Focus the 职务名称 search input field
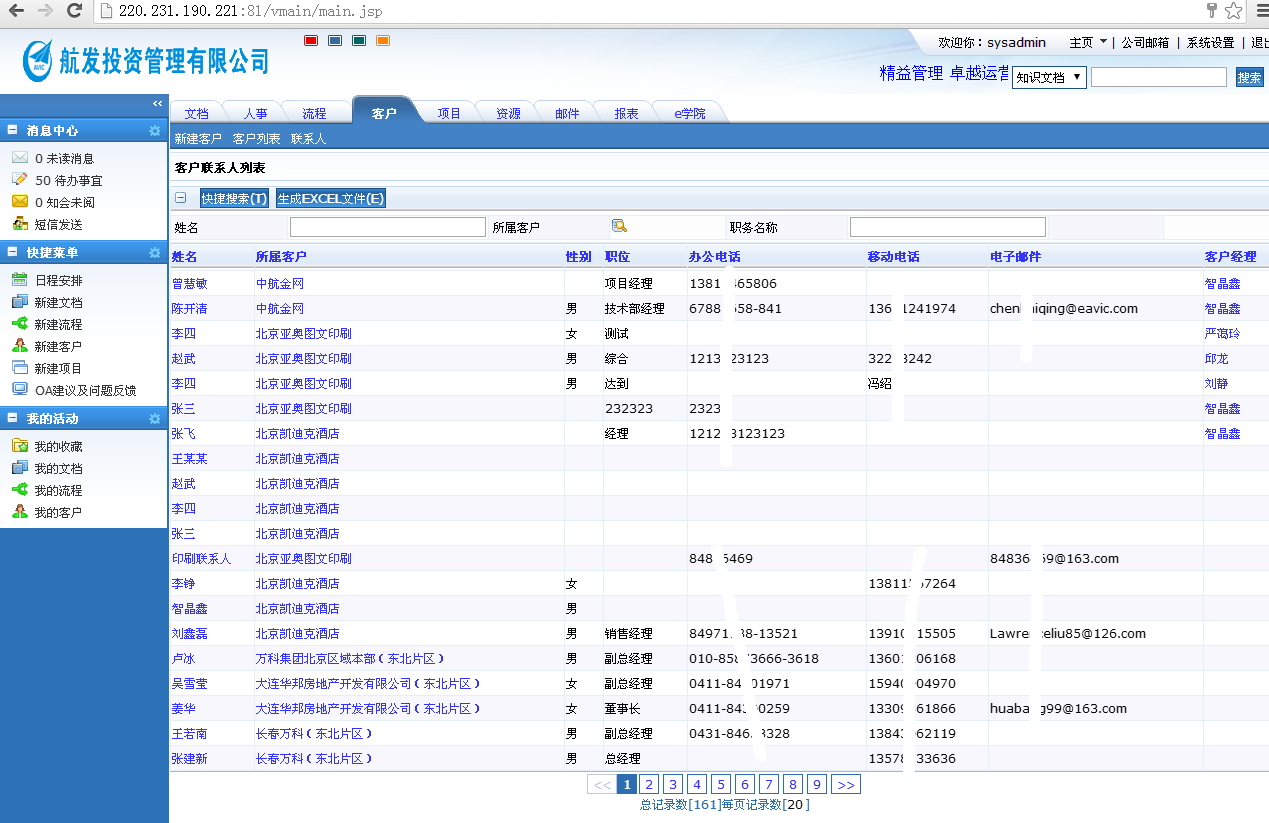 pos(948,227)
